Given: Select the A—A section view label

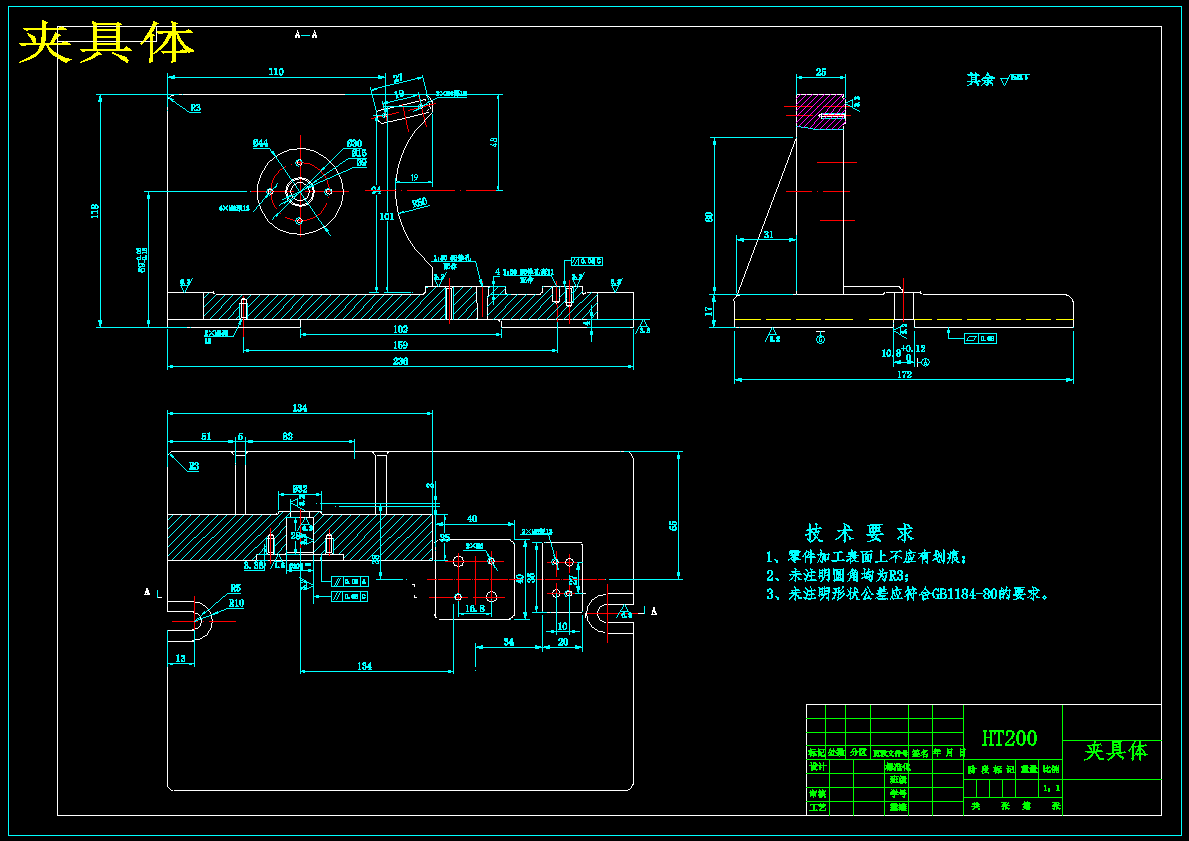Looking at the screenshot, I should point(306,34).
